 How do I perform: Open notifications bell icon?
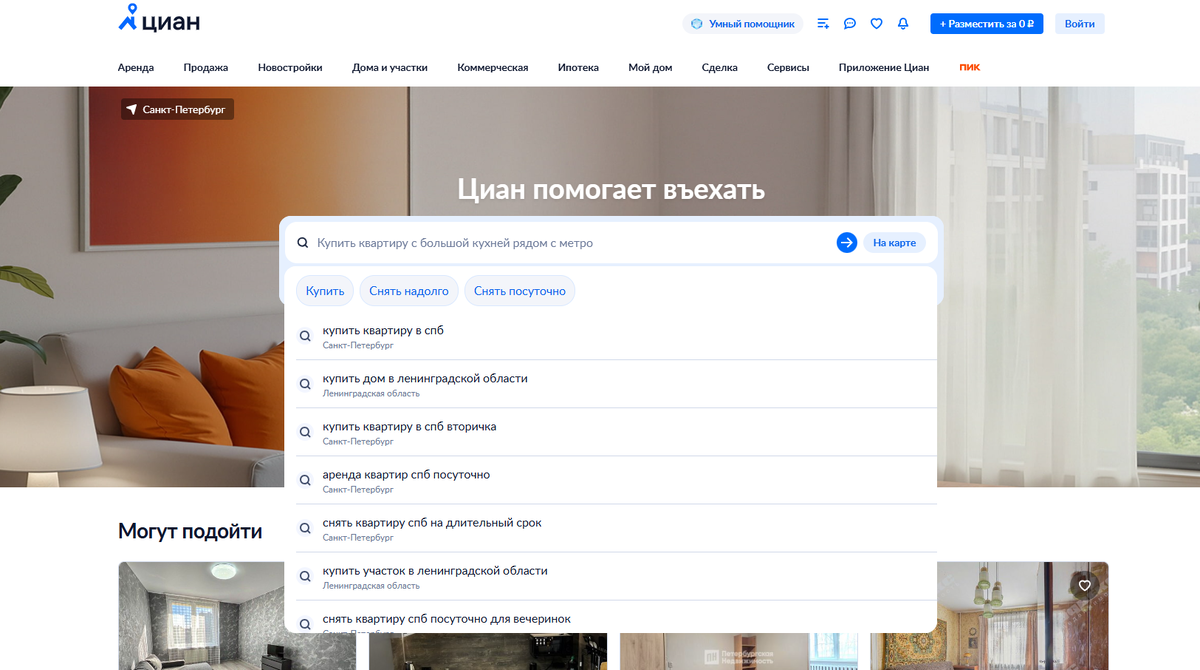[903, 23]
